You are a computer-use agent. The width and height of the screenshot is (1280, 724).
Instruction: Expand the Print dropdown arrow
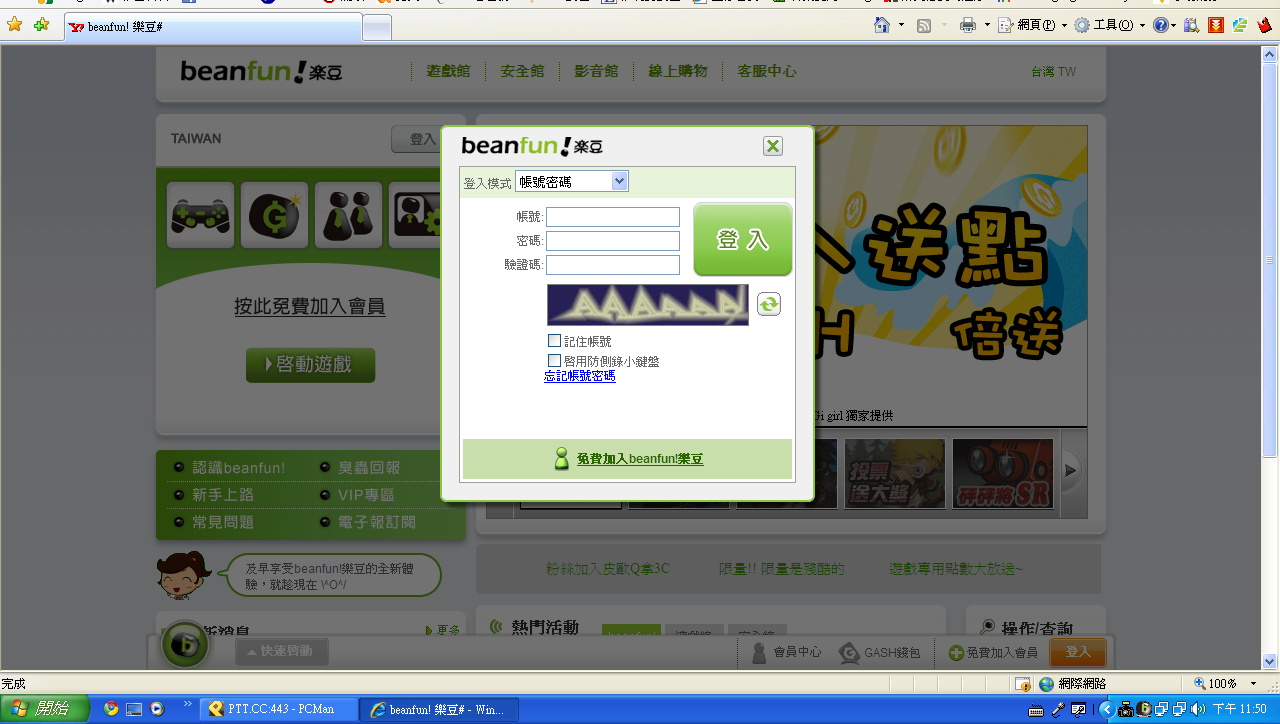(986, 25)
